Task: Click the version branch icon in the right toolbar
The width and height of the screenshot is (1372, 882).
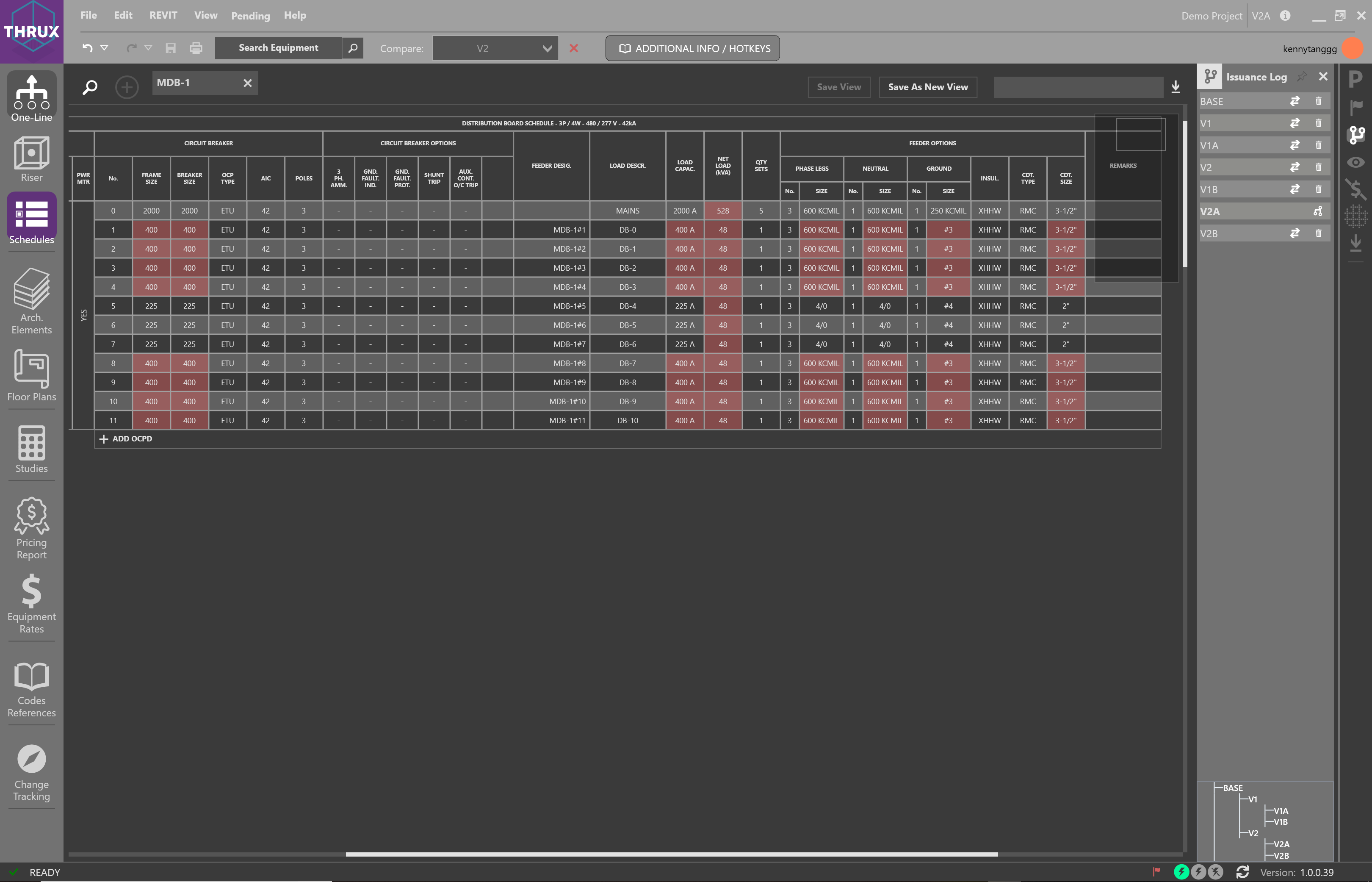Action: coord(1356,136)
